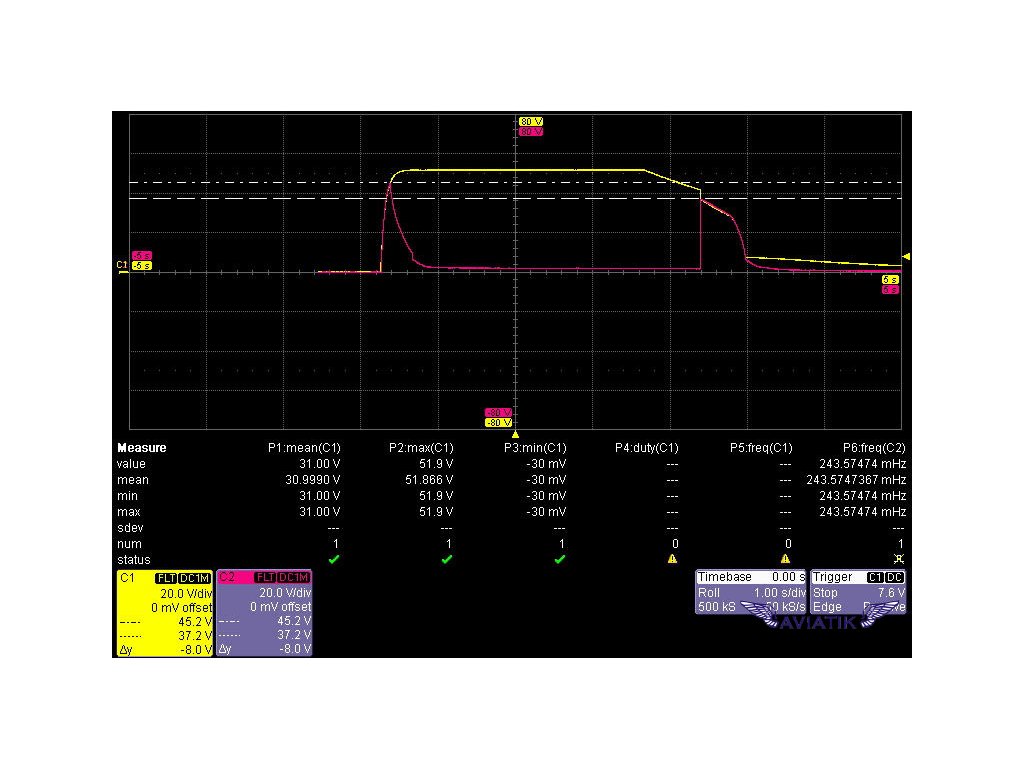Click the green check status under P3
Image resolution: width=1024 pixels, height=768 pixels.
pyautogui.click(x=560, y=559)
